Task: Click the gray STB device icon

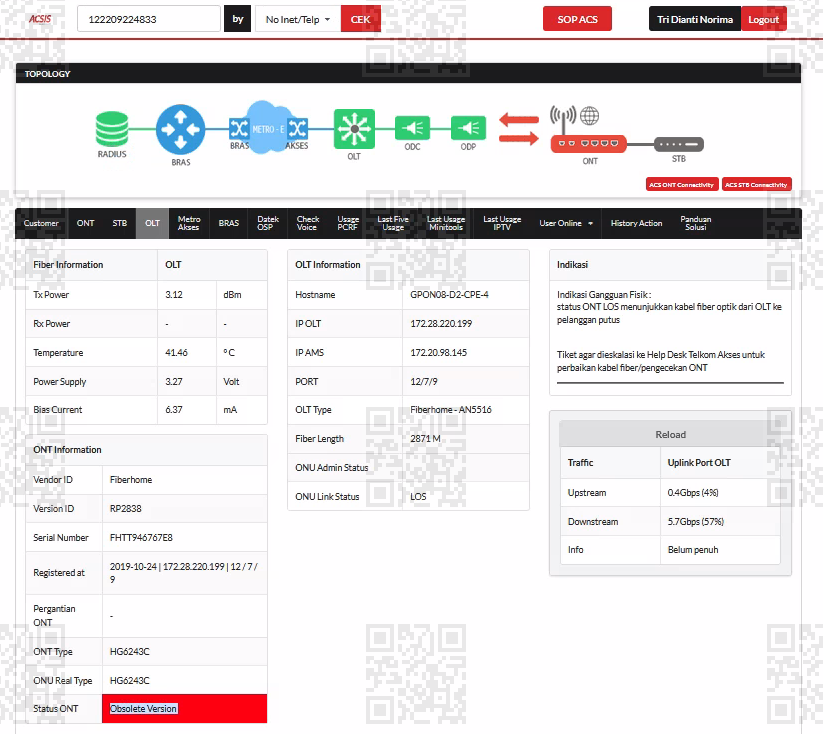Action: coord(679,144)
